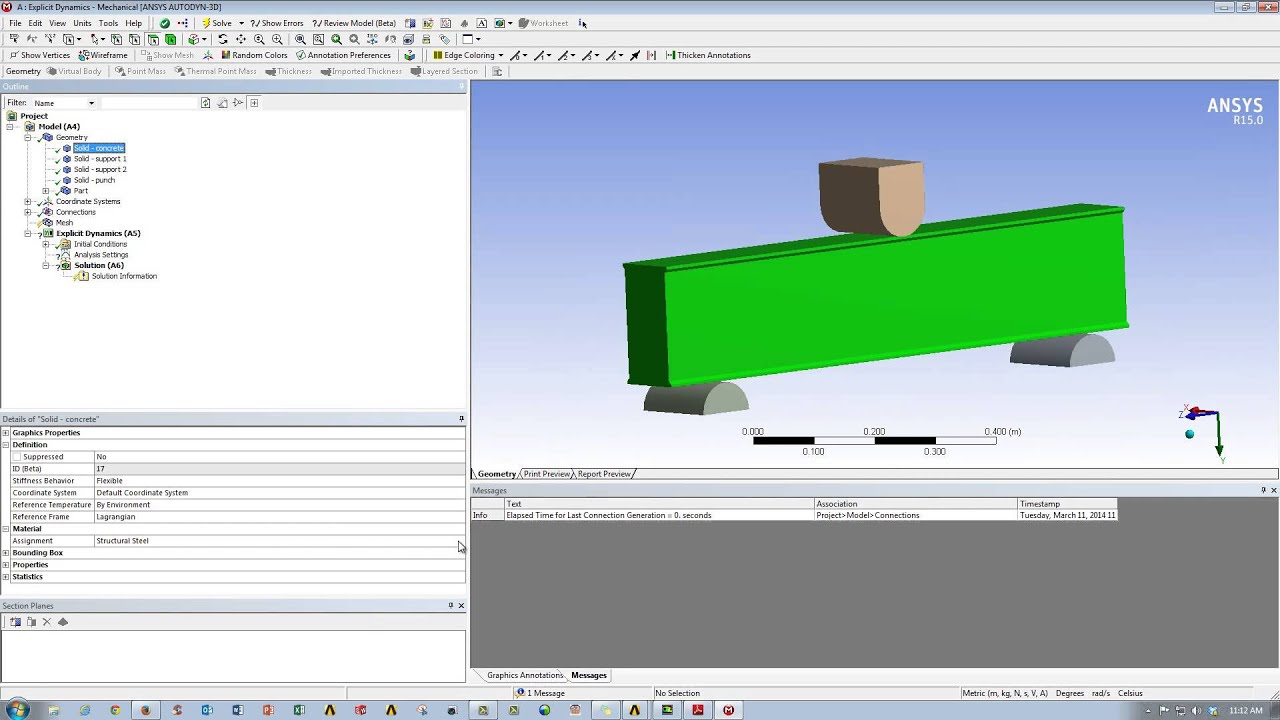
Task: Pin the Section Planes panel
Action: pos(451,606)
